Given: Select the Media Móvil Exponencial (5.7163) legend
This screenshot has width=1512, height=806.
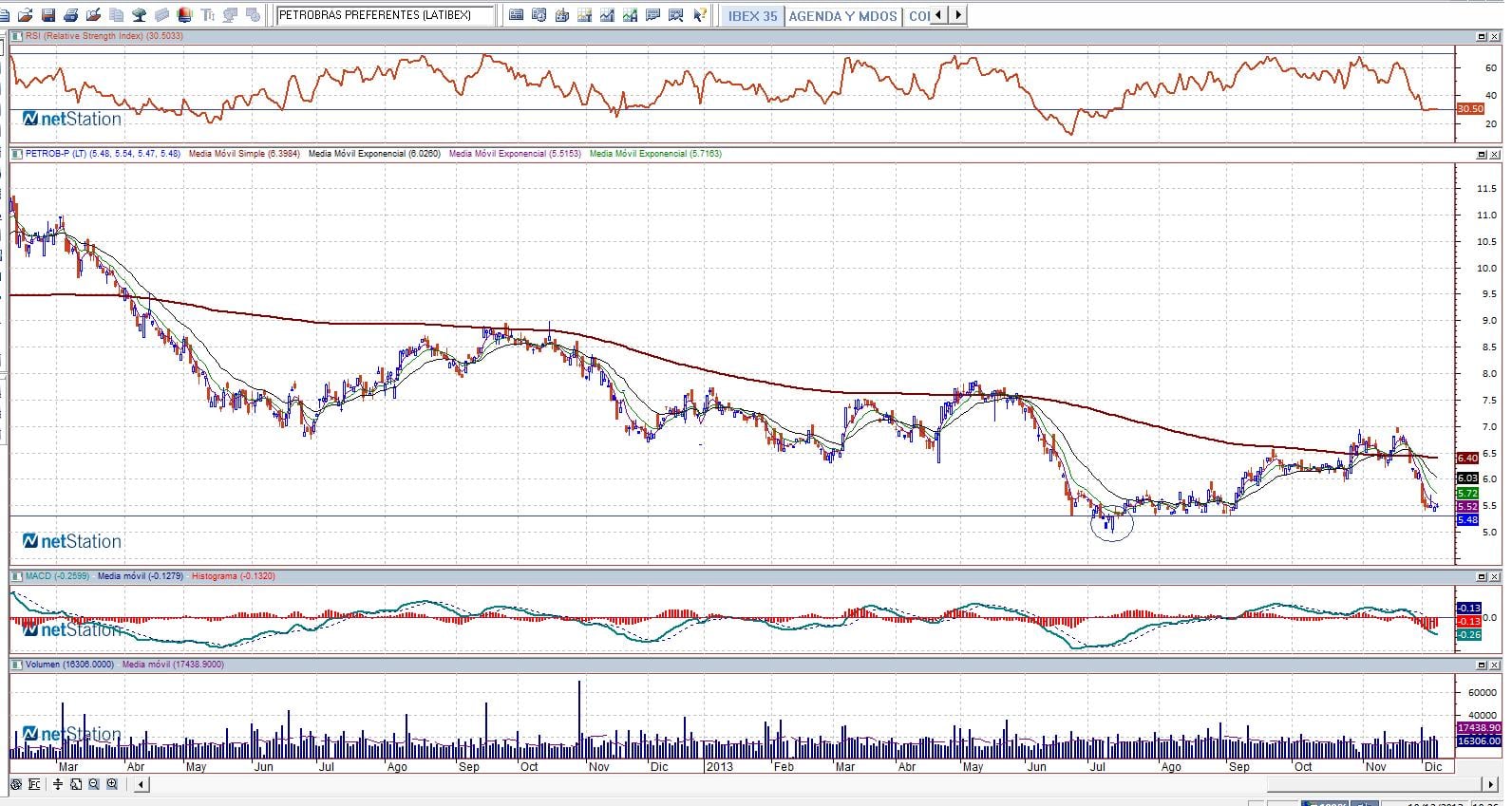Looking at the screenshot, I should point(655,154).
